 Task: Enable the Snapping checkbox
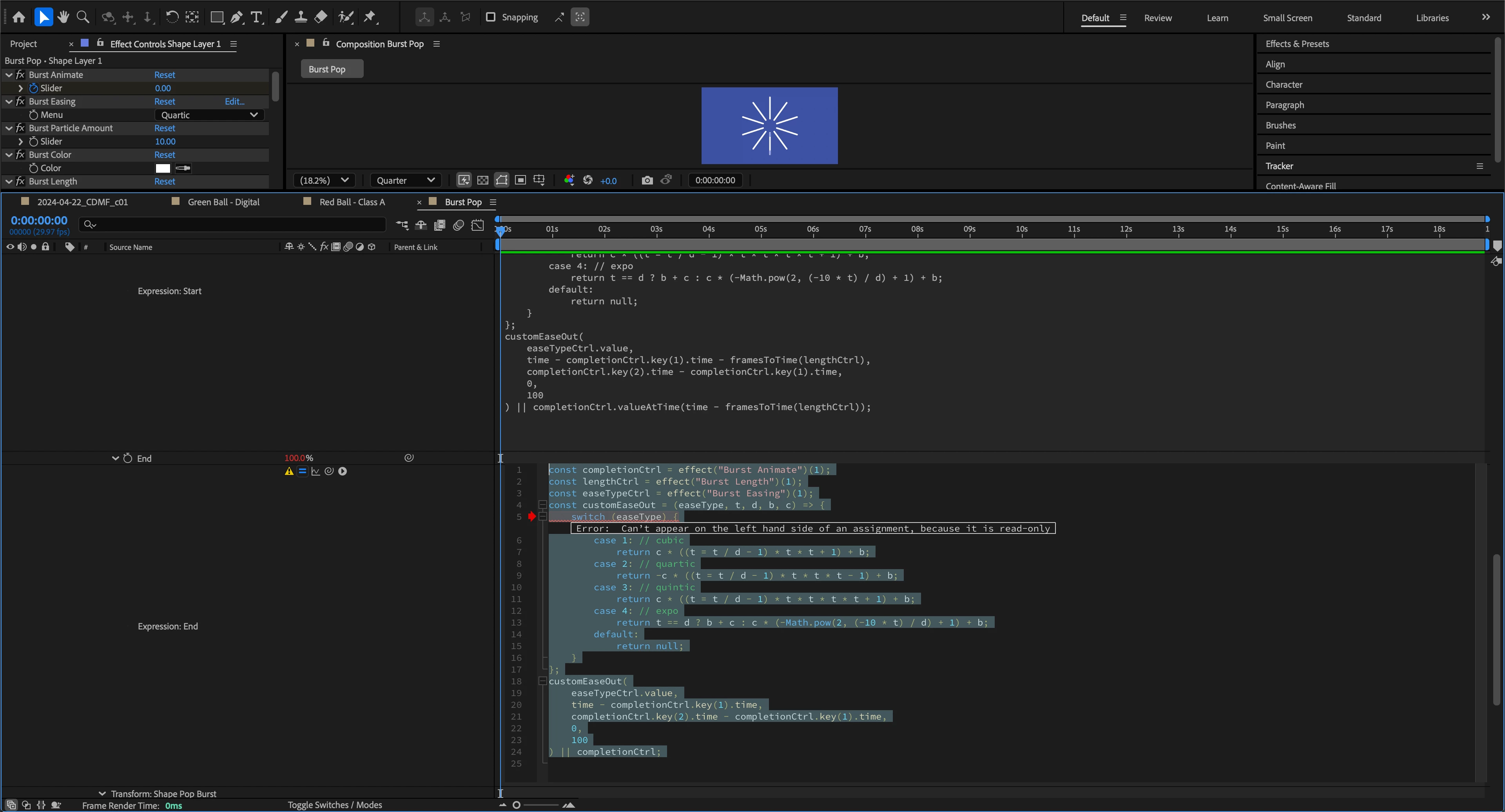point(491,17)
